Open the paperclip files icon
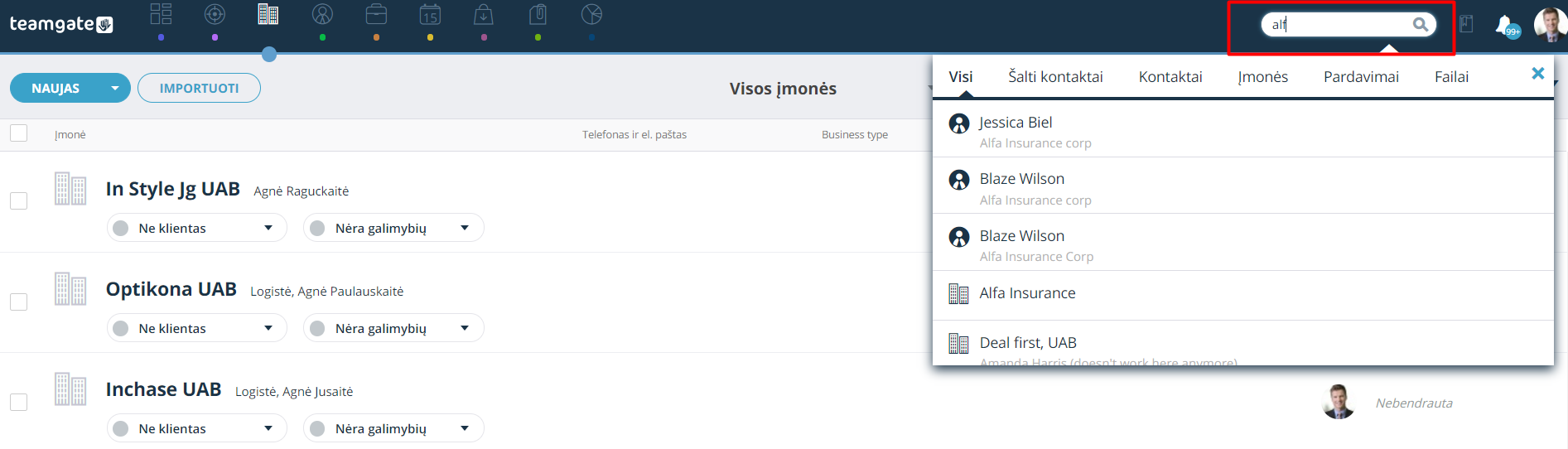The image size is (1568, 449). 538,14
